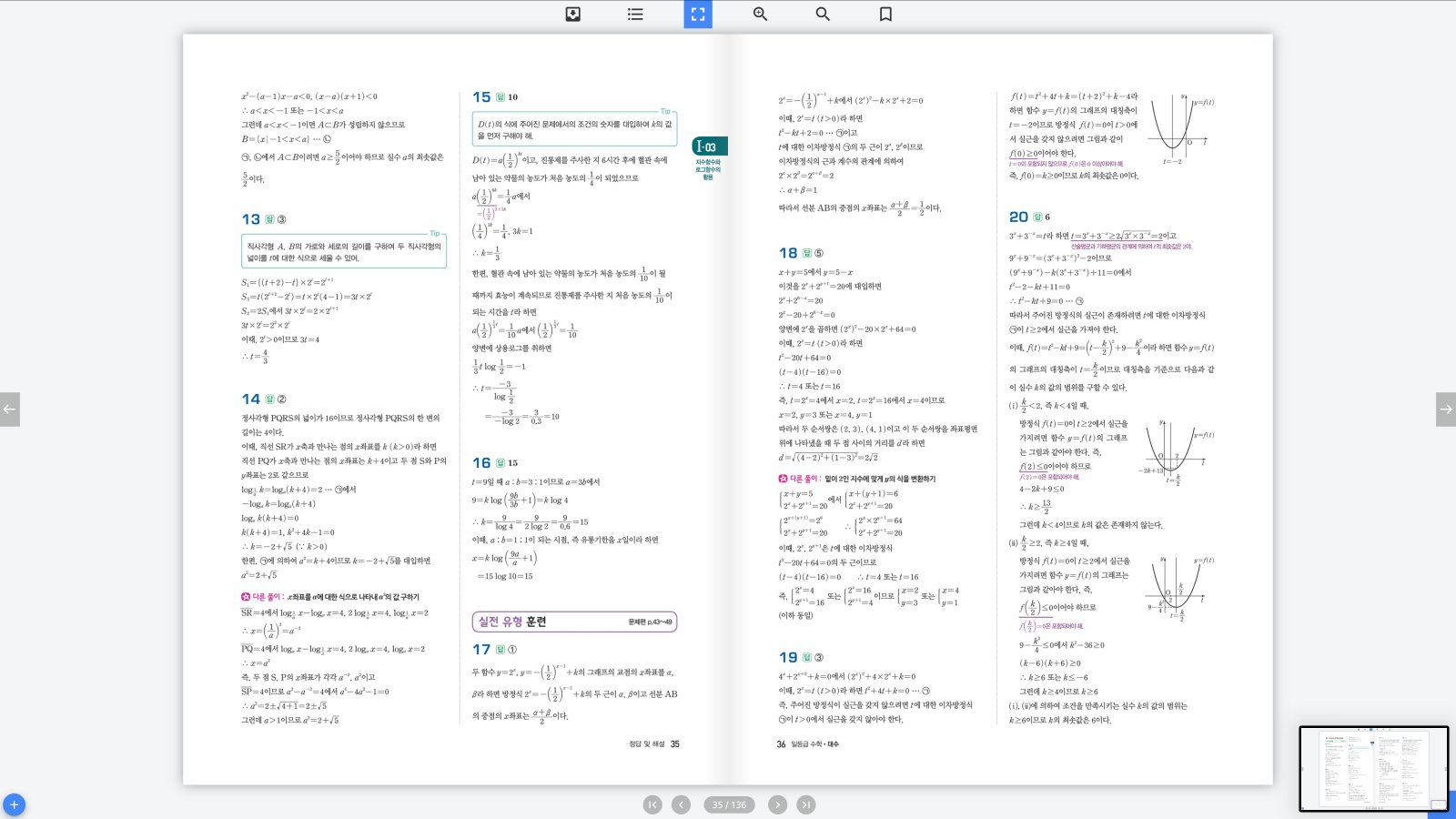Click problem 20 heading on right page

point(1018,217)
